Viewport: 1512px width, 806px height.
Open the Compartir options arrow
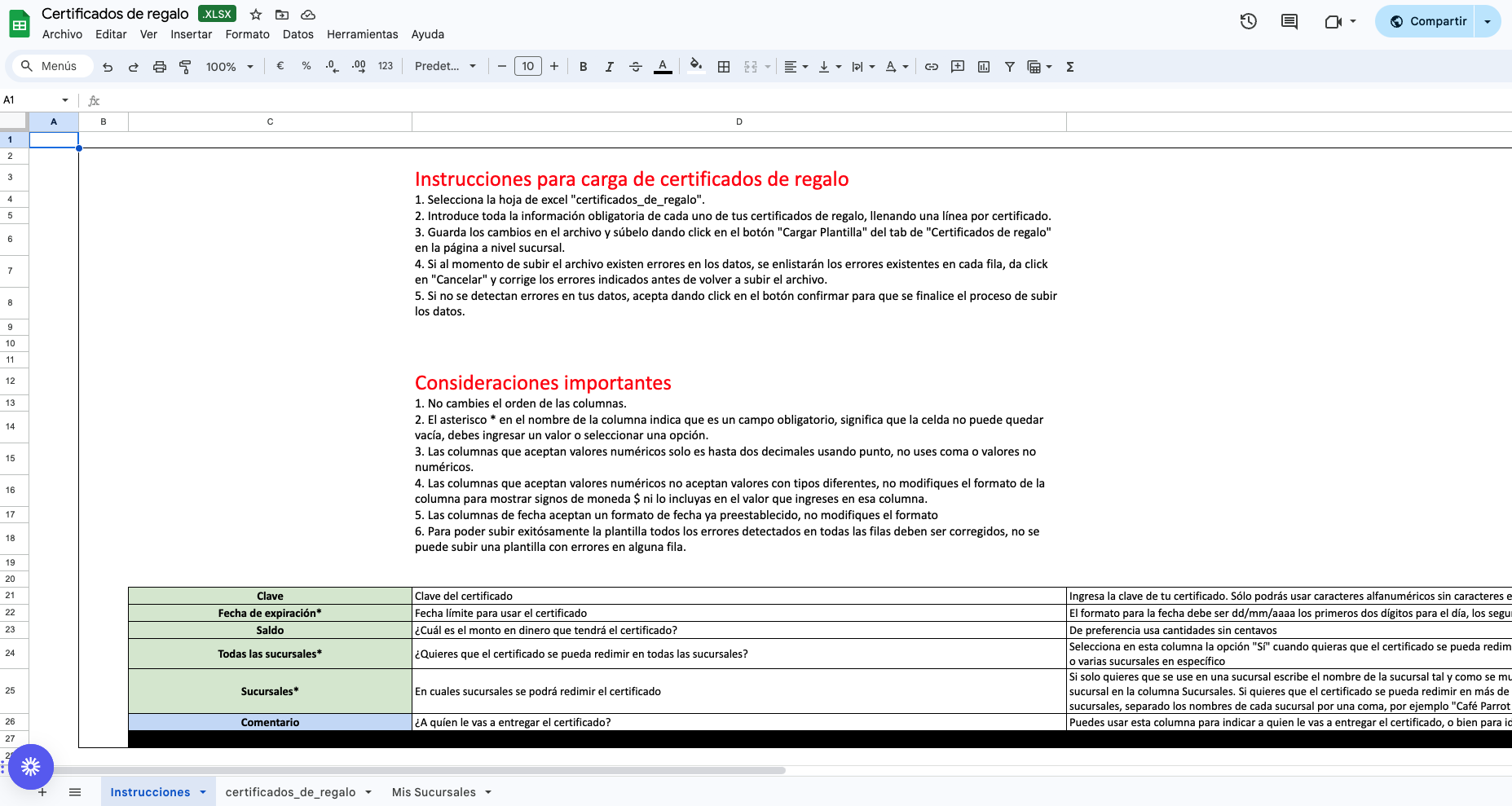click(1488, 22)
